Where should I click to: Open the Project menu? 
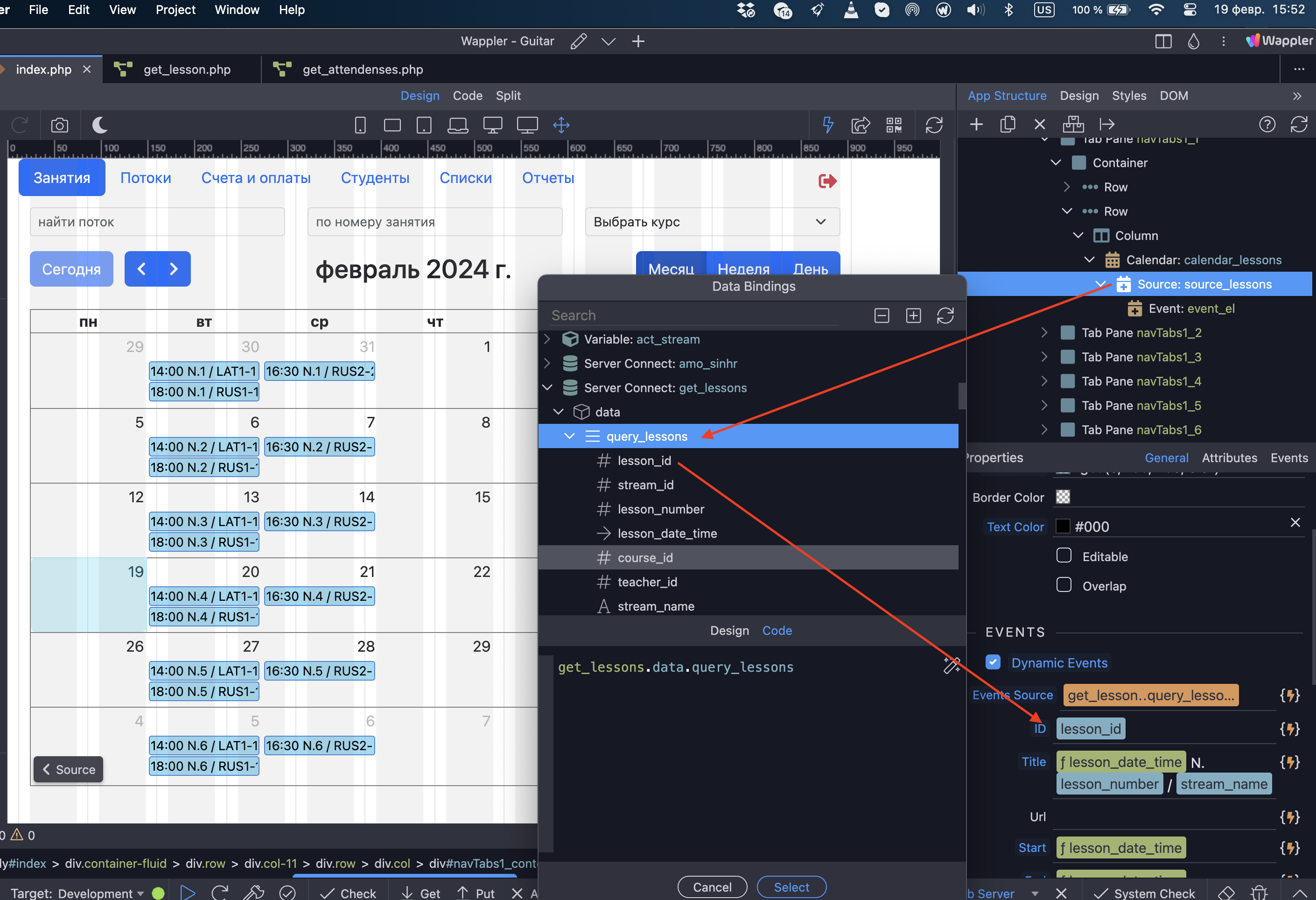coord(175,10)
